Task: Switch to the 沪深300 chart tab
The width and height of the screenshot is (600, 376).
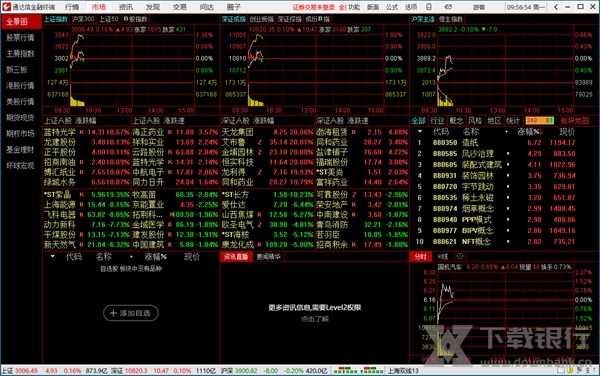Action: [83, 19]
